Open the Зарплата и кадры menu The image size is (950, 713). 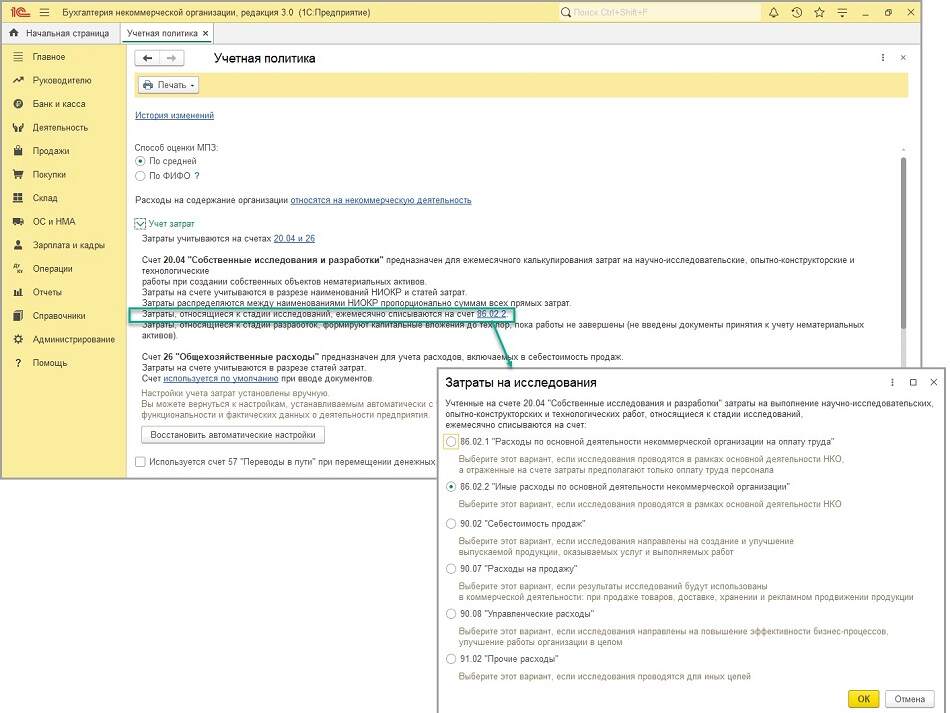point(68,245)
